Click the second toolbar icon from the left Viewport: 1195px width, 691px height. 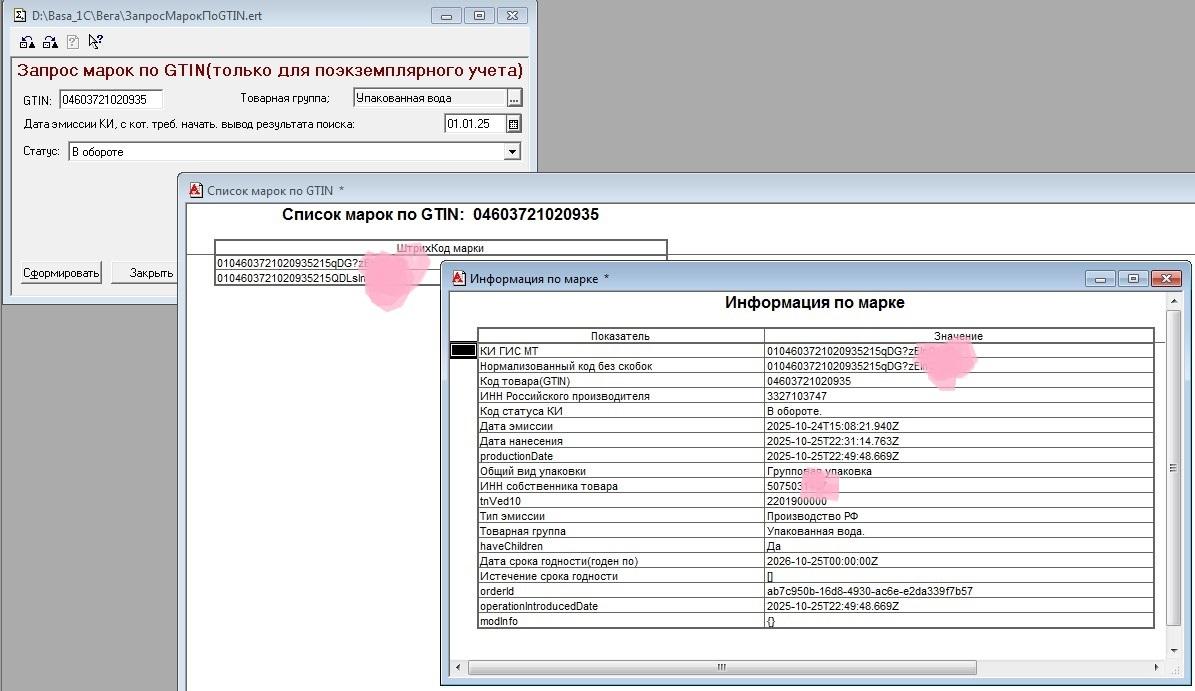point(50,42)
